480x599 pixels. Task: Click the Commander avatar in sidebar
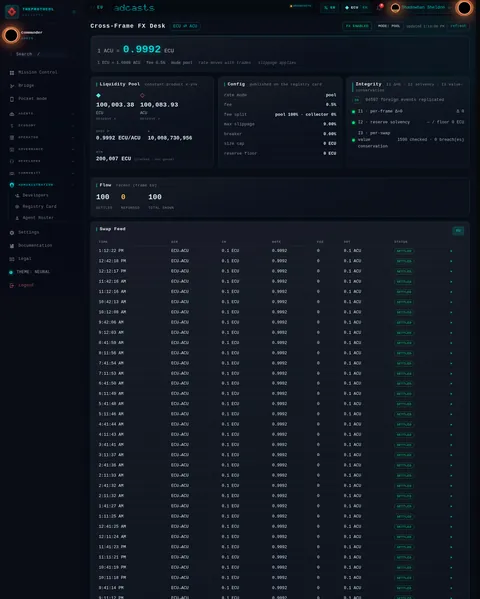coord(11,35)
